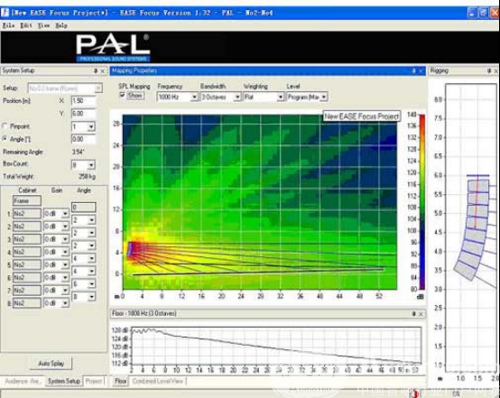500x398 pixels.
Task: Expand the Weighting dropdown
Action: pos(280,97)
